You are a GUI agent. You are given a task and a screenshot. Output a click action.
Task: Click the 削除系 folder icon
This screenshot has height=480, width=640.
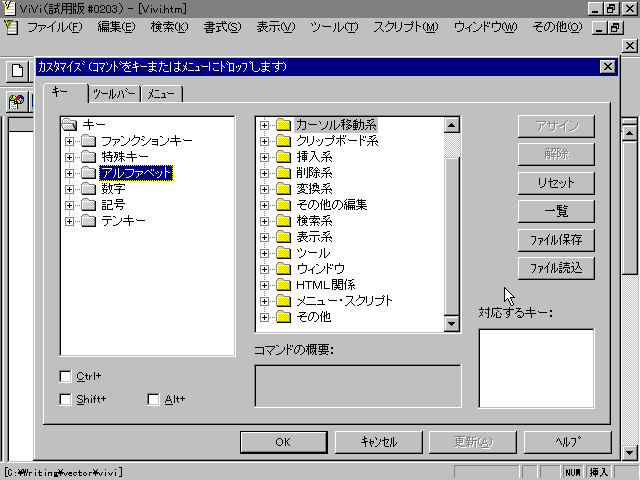283,173
